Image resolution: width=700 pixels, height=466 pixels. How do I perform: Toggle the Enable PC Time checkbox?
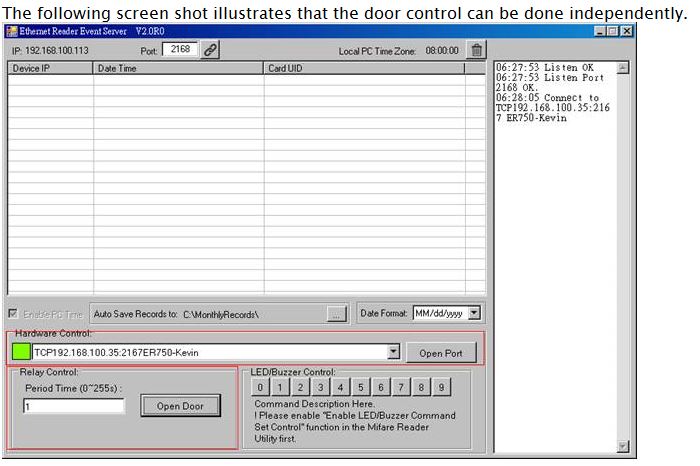(13, 314)
